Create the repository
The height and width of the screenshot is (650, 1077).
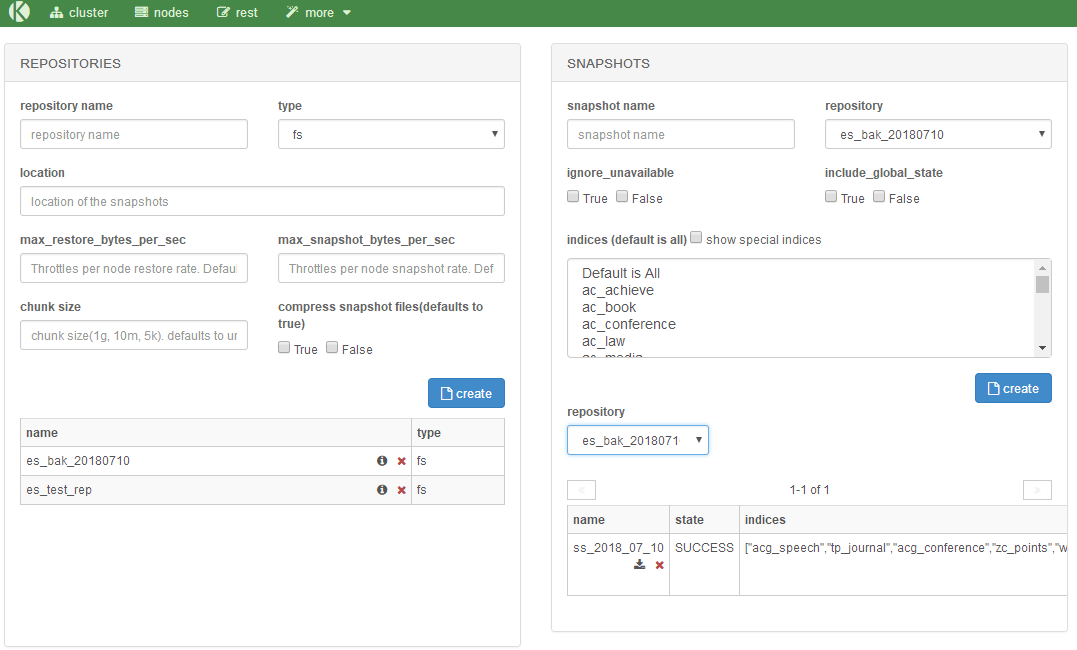point(466,393)
